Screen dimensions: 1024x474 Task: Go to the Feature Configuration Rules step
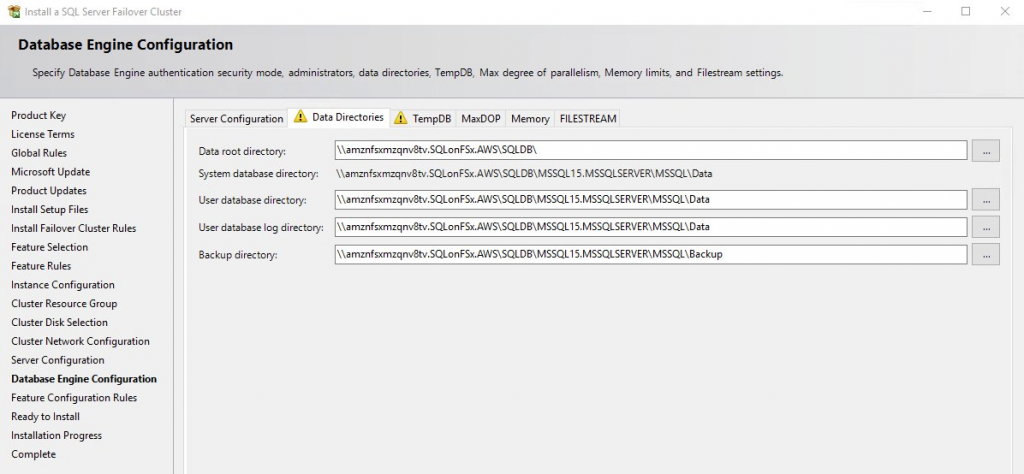(x=74, y=398)
